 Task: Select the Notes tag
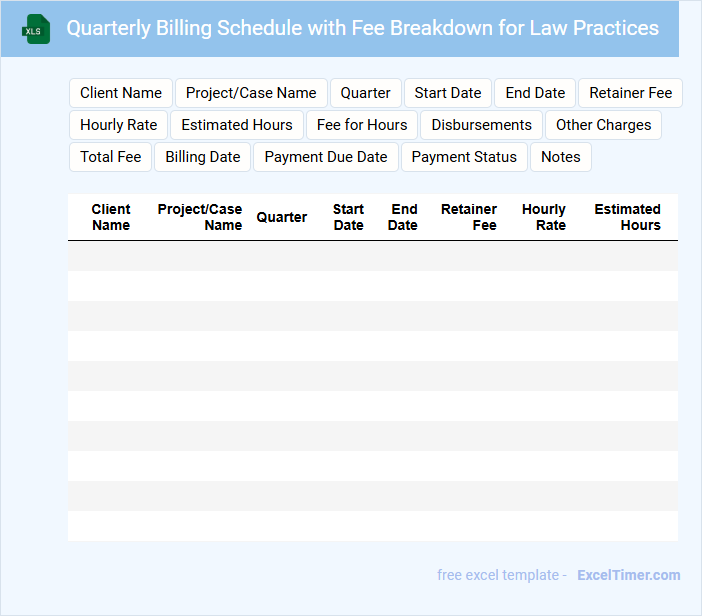(x=561, y=157)
